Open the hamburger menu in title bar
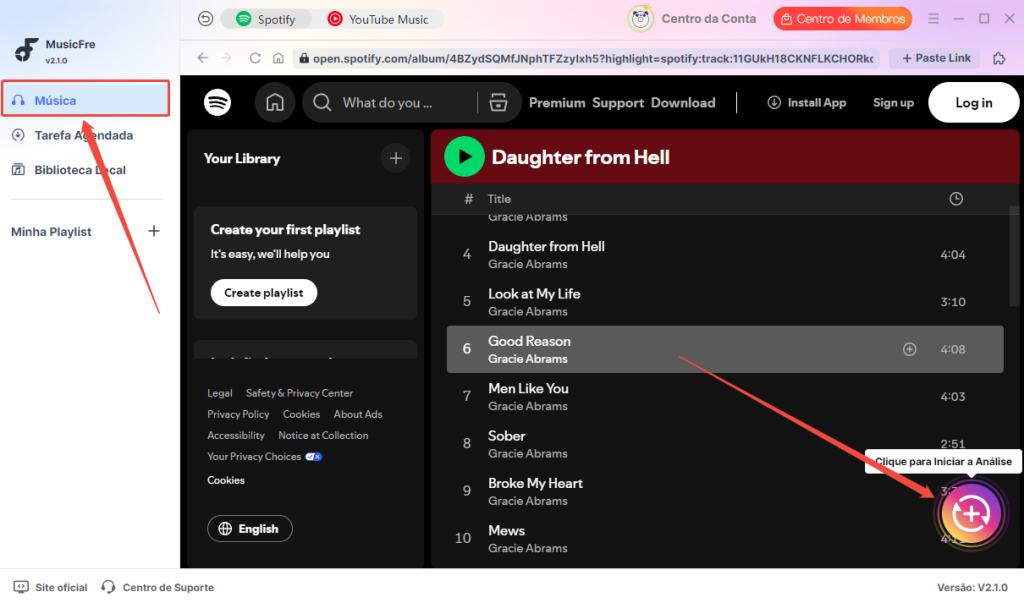This screenshot has width=1024, height=603. click(933, 19)
